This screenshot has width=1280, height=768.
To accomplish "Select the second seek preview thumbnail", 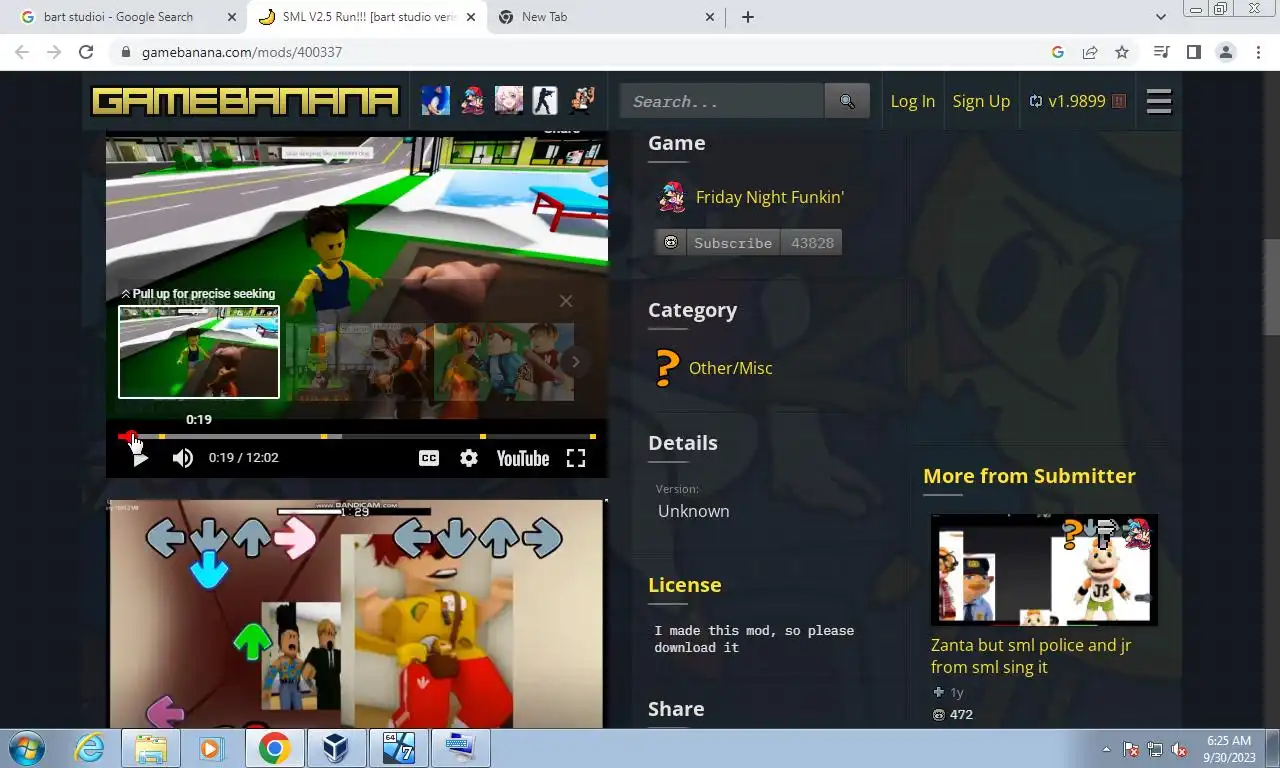I will 358,362.
